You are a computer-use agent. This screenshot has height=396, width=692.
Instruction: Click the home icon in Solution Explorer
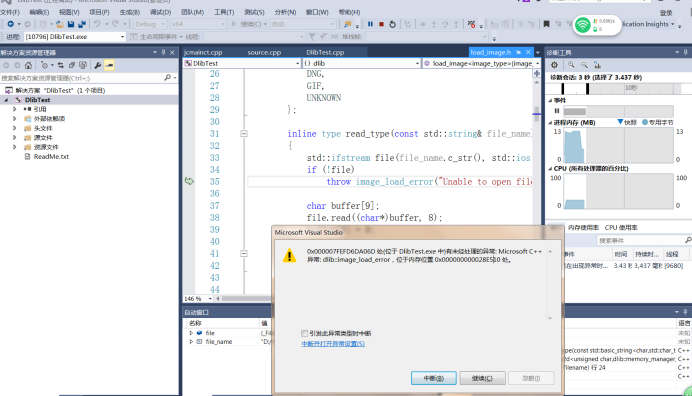tap(28, 65)
